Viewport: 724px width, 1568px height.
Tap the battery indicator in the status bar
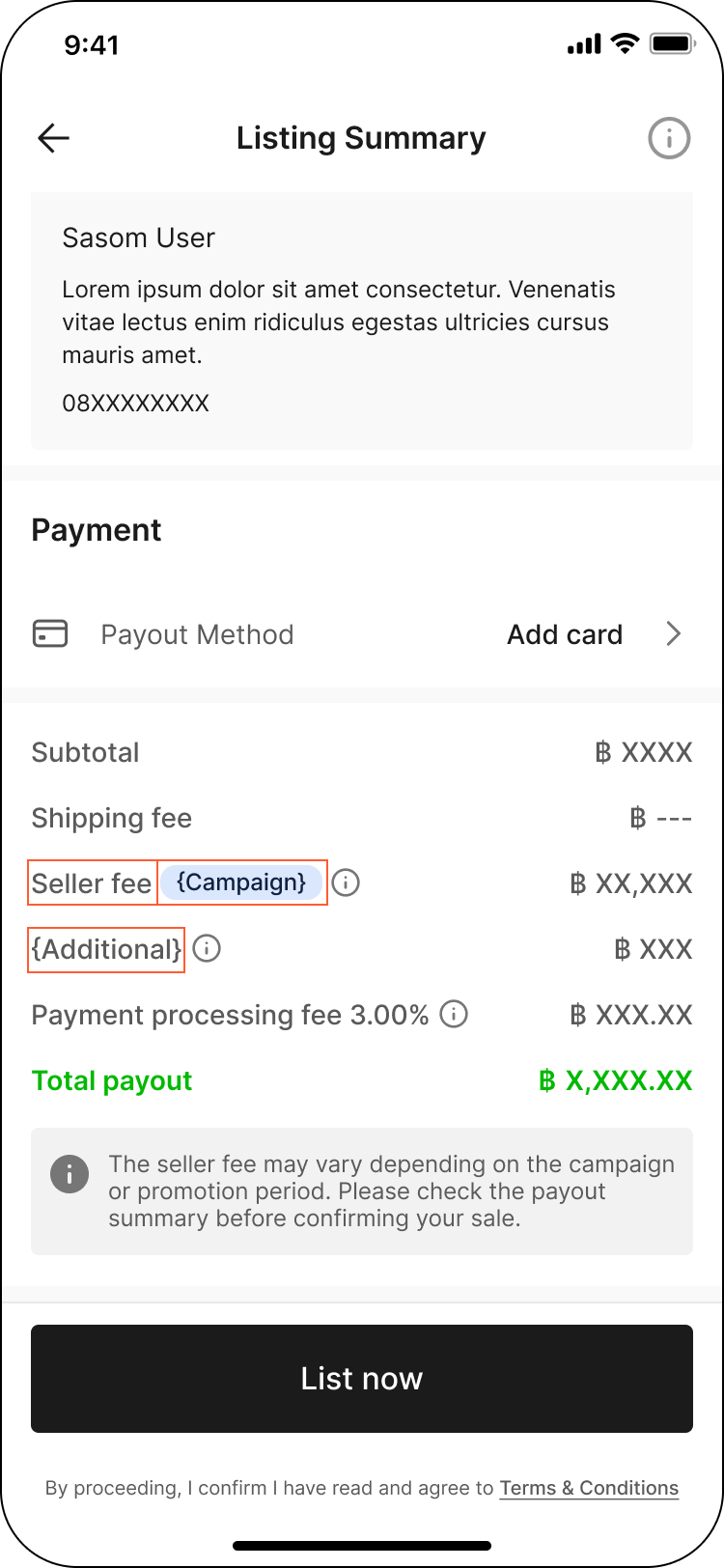[x=672, y=42]
